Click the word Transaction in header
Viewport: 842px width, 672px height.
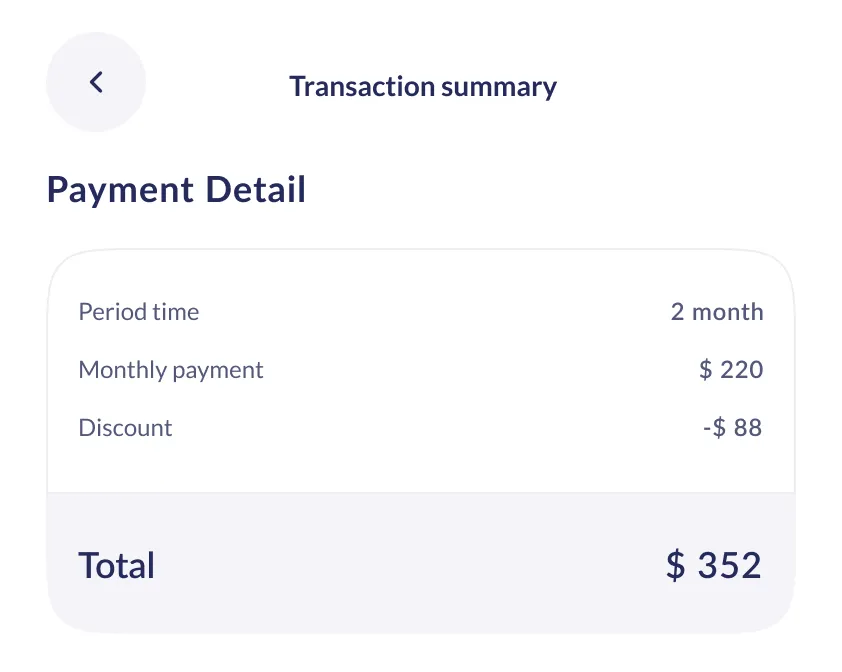click(351, 86)
